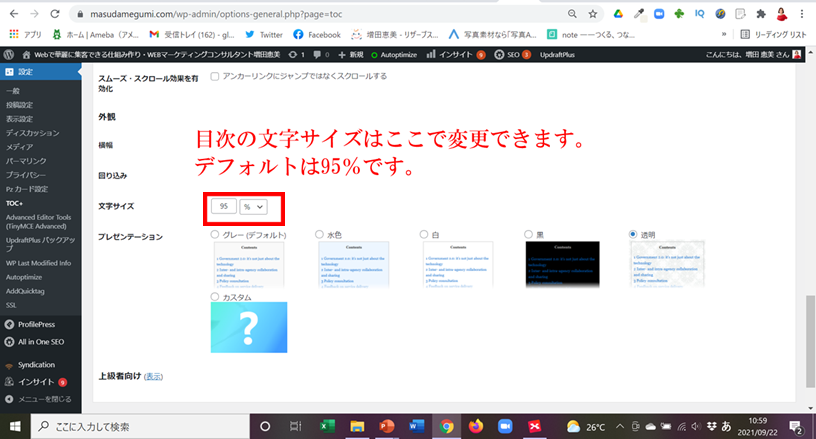Screen dimensions: 816x439
Task: Click the taskbar search box
Action: pyautogui.click(x=141, y=427)
